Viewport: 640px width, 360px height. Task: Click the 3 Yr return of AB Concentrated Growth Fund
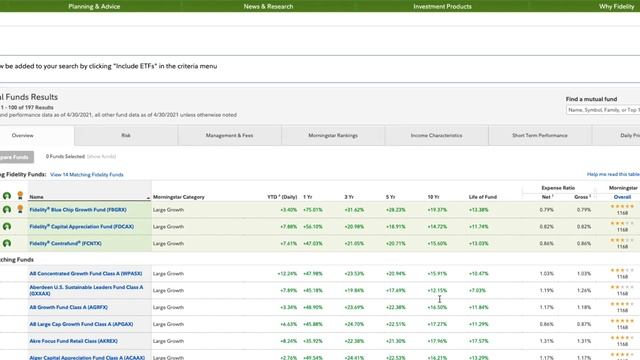coord(354,273)
